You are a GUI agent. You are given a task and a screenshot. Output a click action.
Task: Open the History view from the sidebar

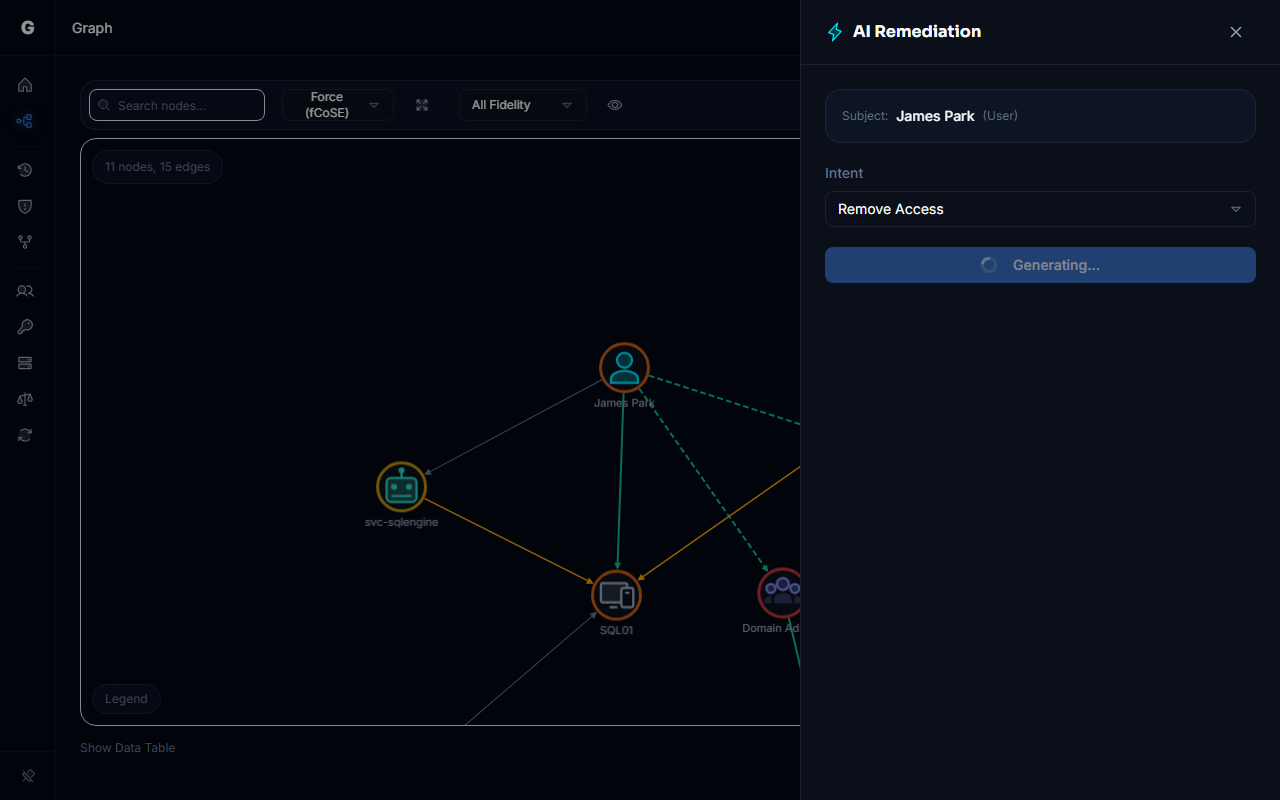point(25,170)
